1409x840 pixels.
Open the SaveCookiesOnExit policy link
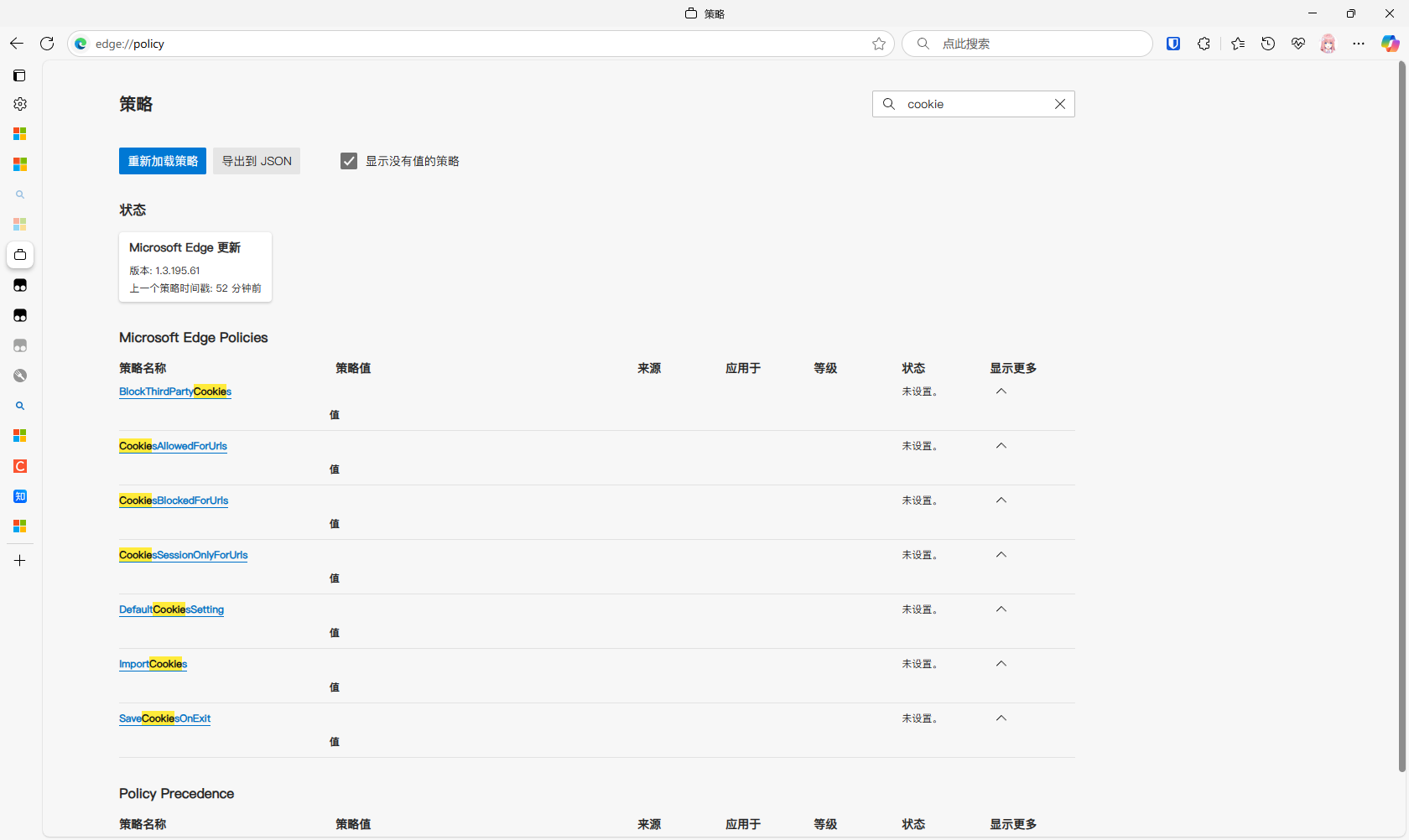click(x=164, y=718)
